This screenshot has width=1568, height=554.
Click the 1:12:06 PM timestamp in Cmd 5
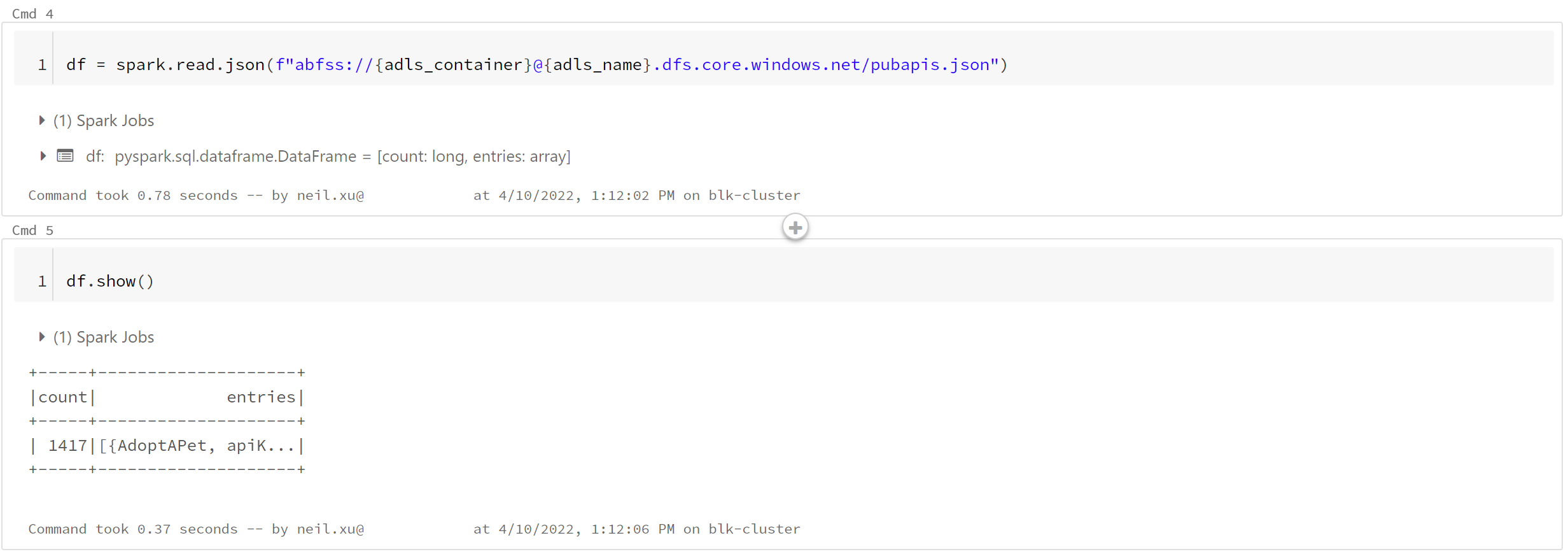[x=633, y=529]
